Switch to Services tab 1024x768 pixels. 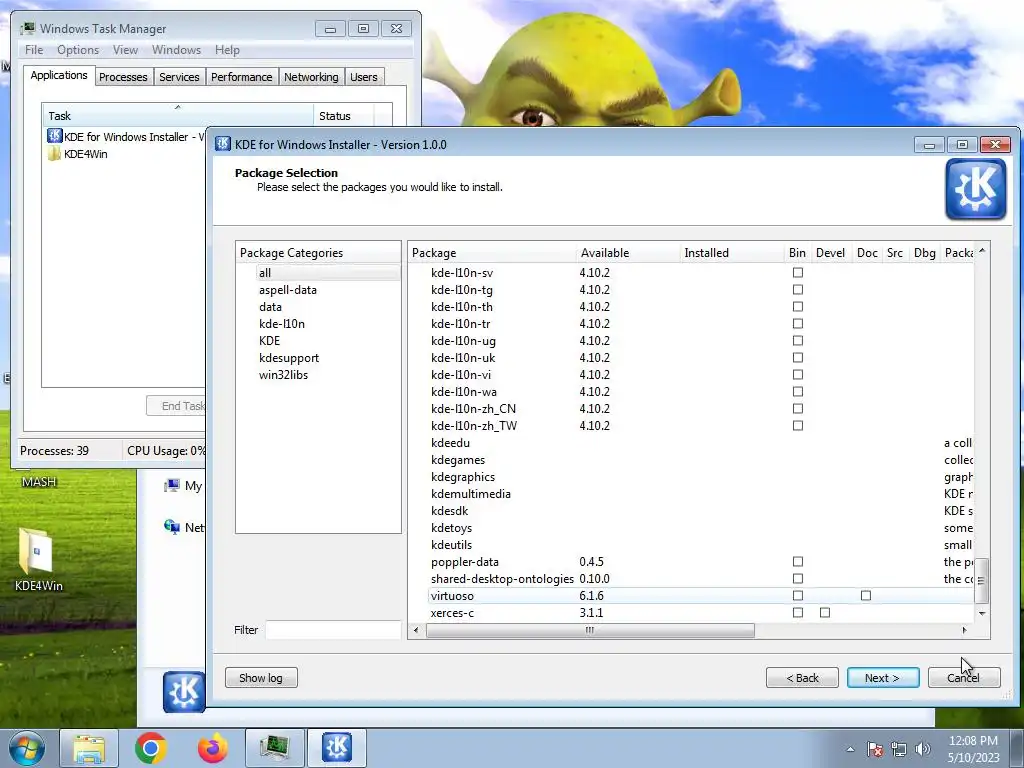[179, 77]
